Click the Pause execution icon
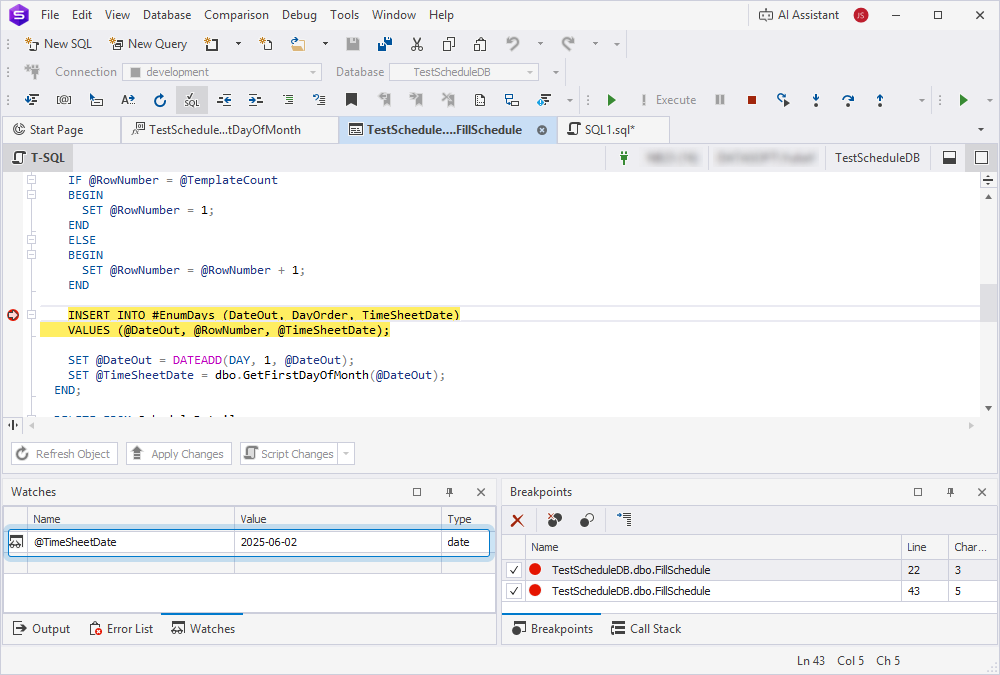1000x675 pixels. pyautogui.click(x=719, y=100)
